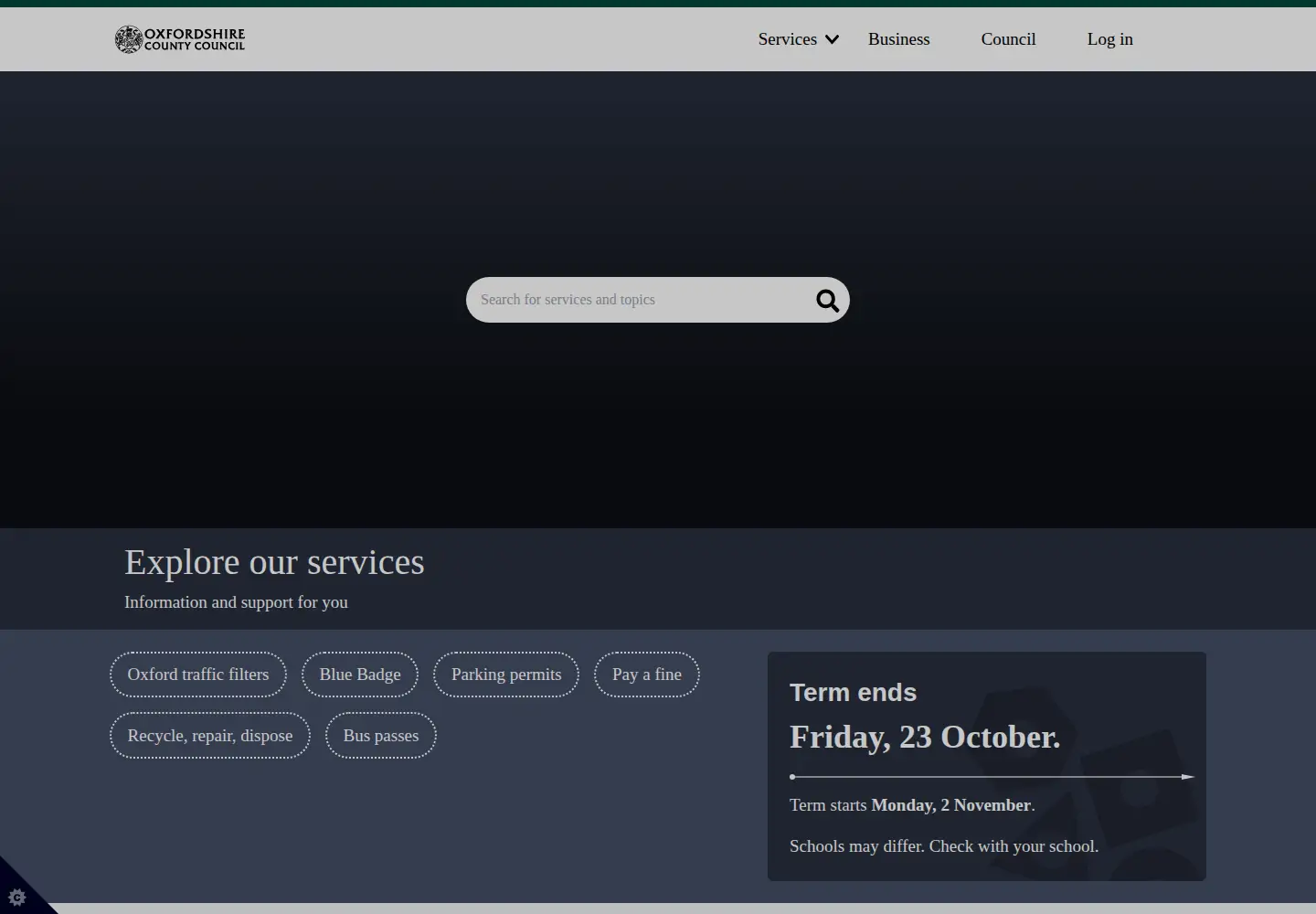Click the "Term ends" heading

[853, 693]
